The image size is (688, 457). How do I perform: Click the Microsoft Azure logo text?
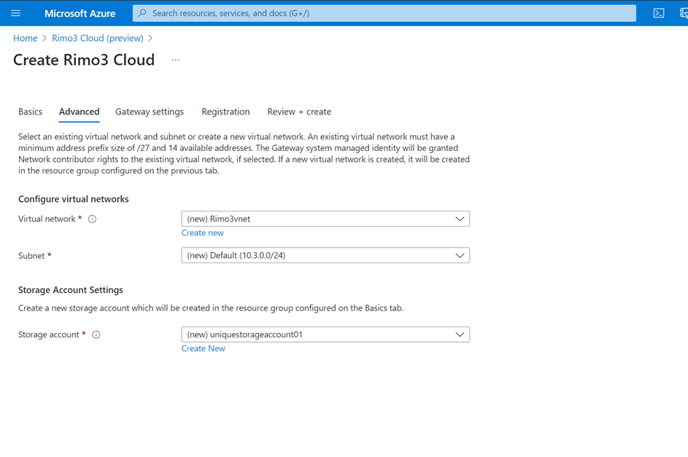80,14
